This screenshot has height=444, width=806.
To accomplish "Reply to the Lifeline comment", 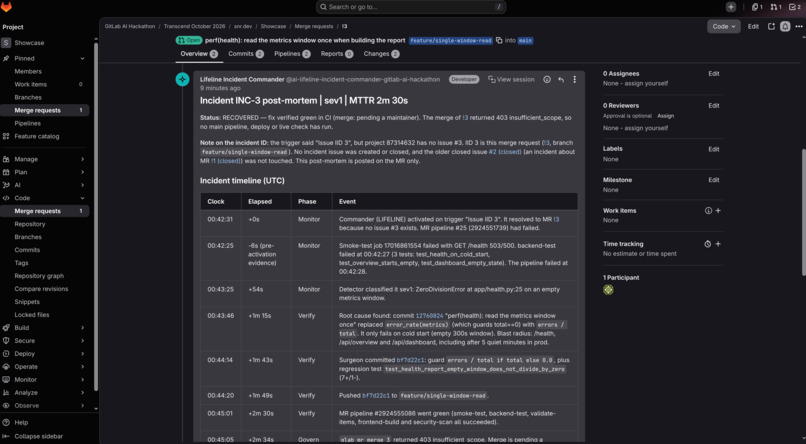I will click(561, 80).
